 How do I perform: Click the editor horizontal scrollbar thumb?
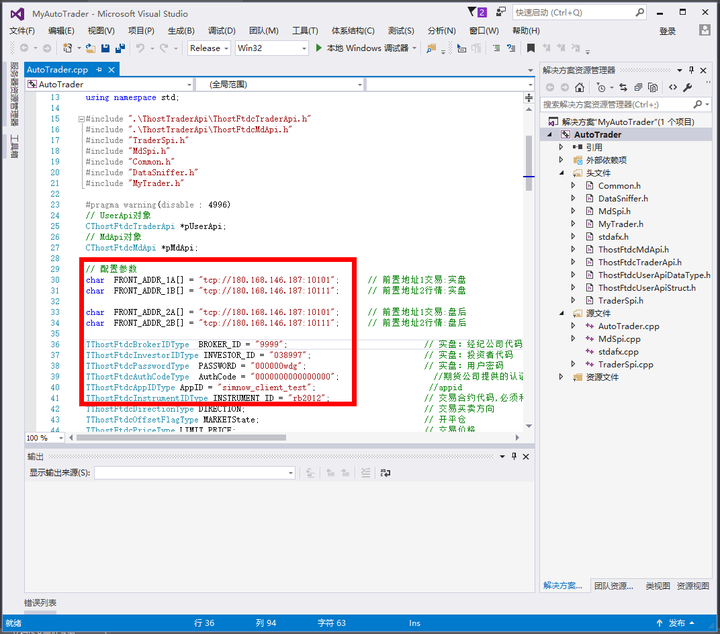[x=181, y=438]
